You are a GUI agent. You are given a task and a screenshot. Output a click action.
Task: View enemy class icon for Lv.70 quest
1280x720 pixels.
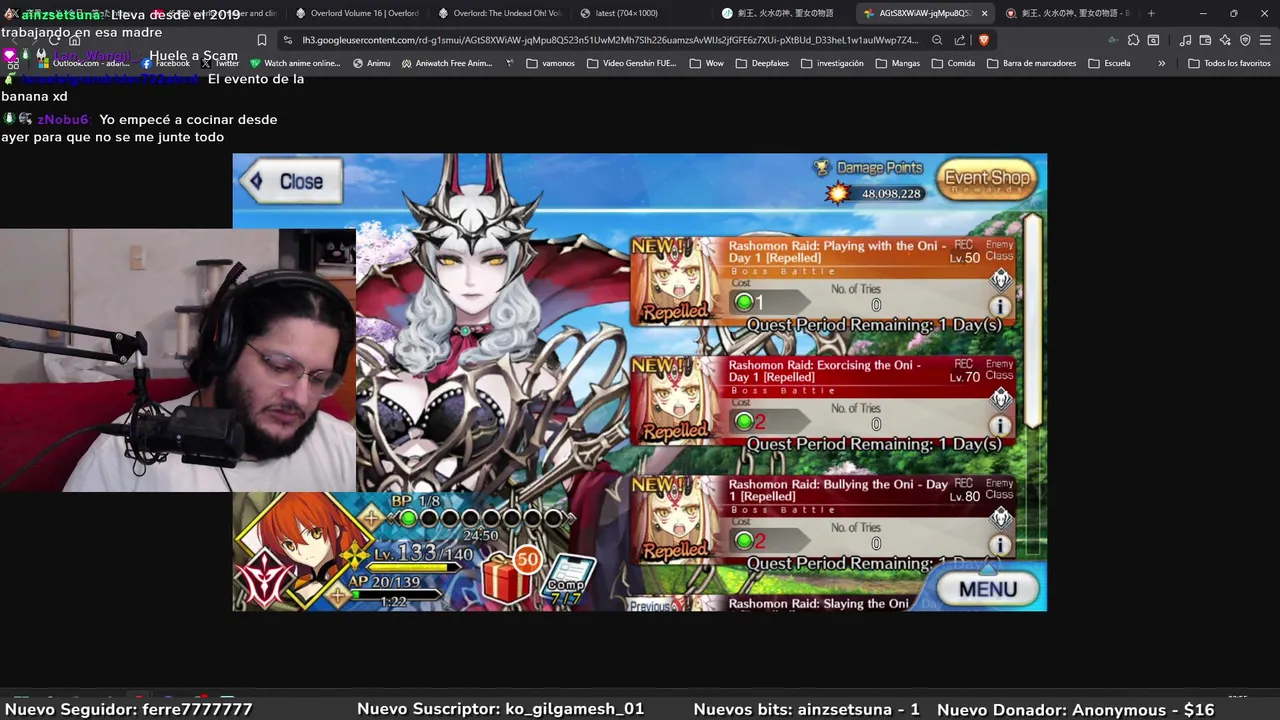coord(1000,398)
